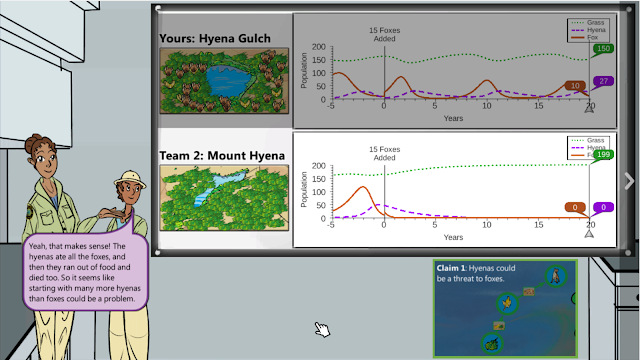Click the year 20 marker on Hyena Gulch graph
The height and width of the screenshot is (360, 640).
tap(589, 108)
